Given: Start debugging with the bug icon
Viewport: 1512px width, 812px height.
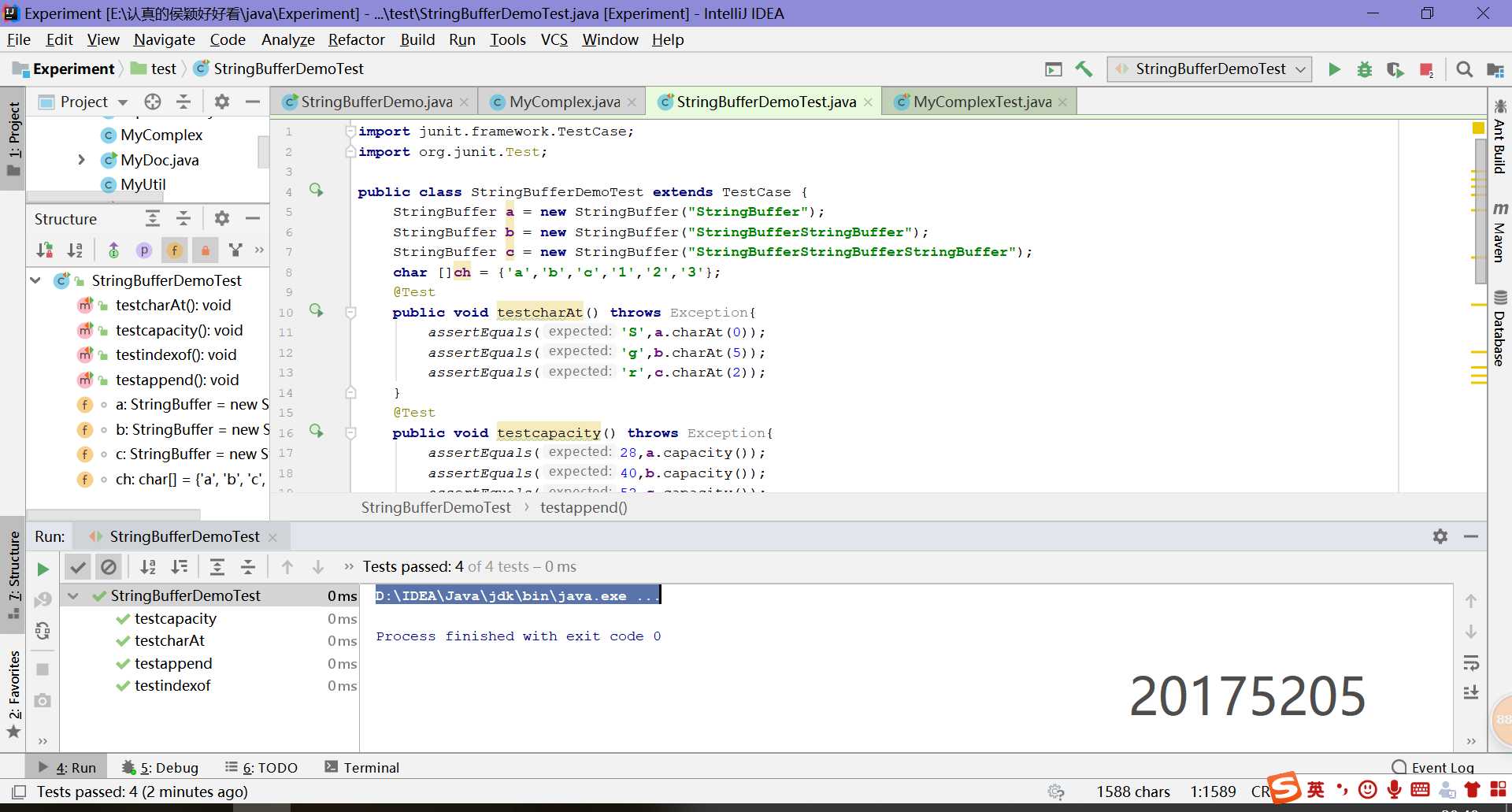Looking at the screenshot, I should (1365, 69).
